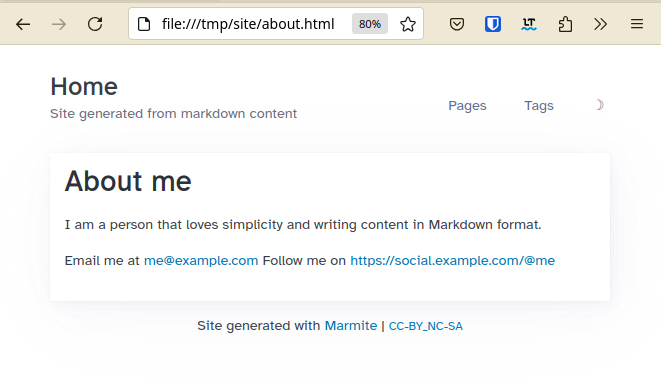Expand the overflow chevron for more tools
This screenshot has height=383, width=661.
(601, 24)
